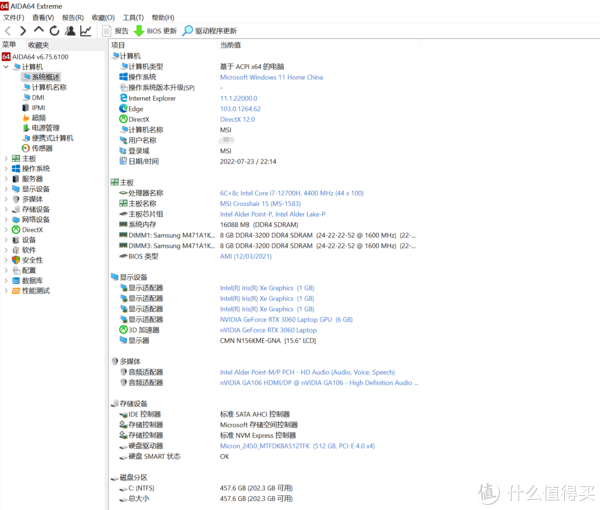
Task: Click the 安全性 shield icon
Action: point(16,260)
